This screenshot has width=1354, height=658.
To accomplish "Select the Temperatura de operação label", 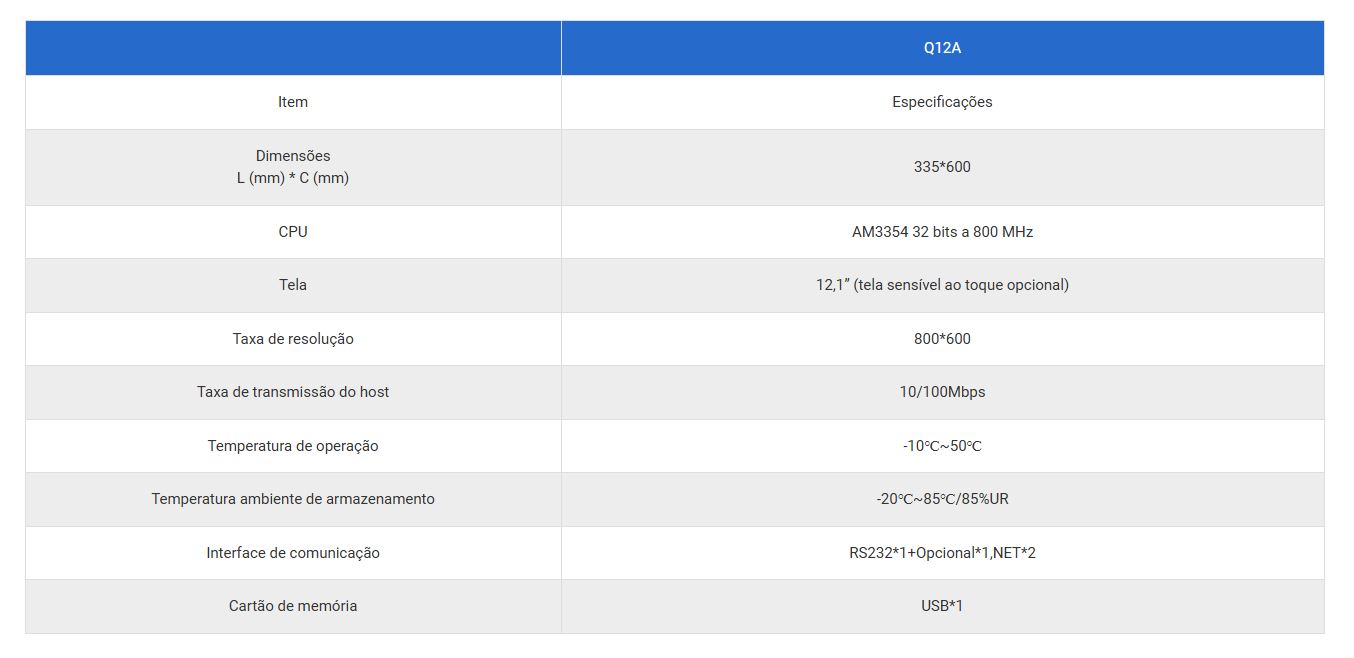I will point(293,446).
